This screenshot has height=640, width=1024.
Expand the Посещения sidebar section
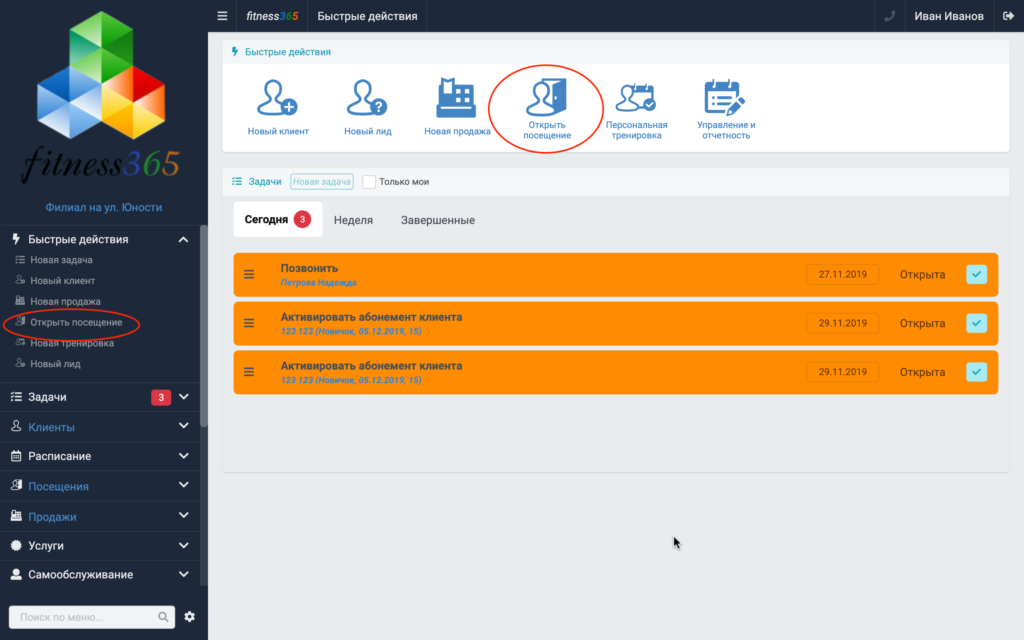(184, 485)
